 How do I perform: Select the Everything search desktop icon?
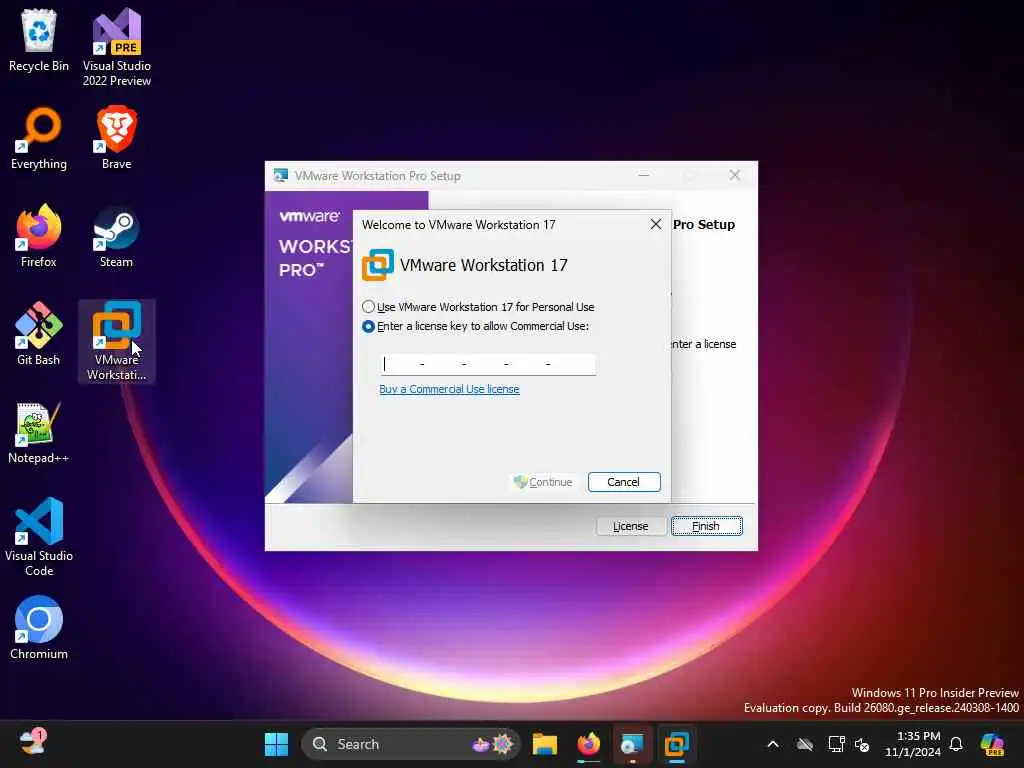tap(39, 138)
